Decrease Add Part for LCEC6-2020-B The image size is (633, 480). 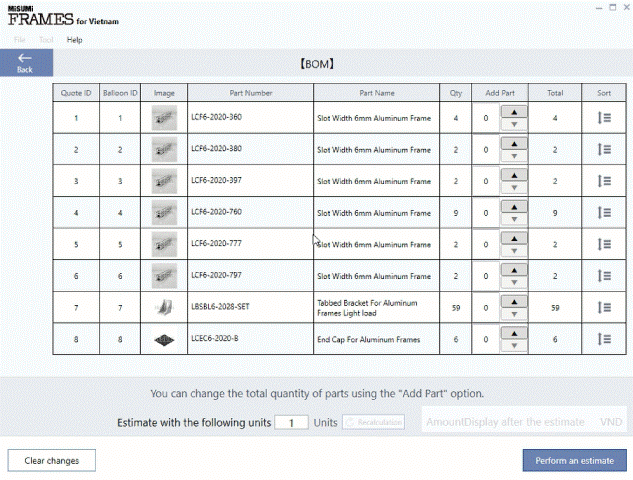[514, 347]
